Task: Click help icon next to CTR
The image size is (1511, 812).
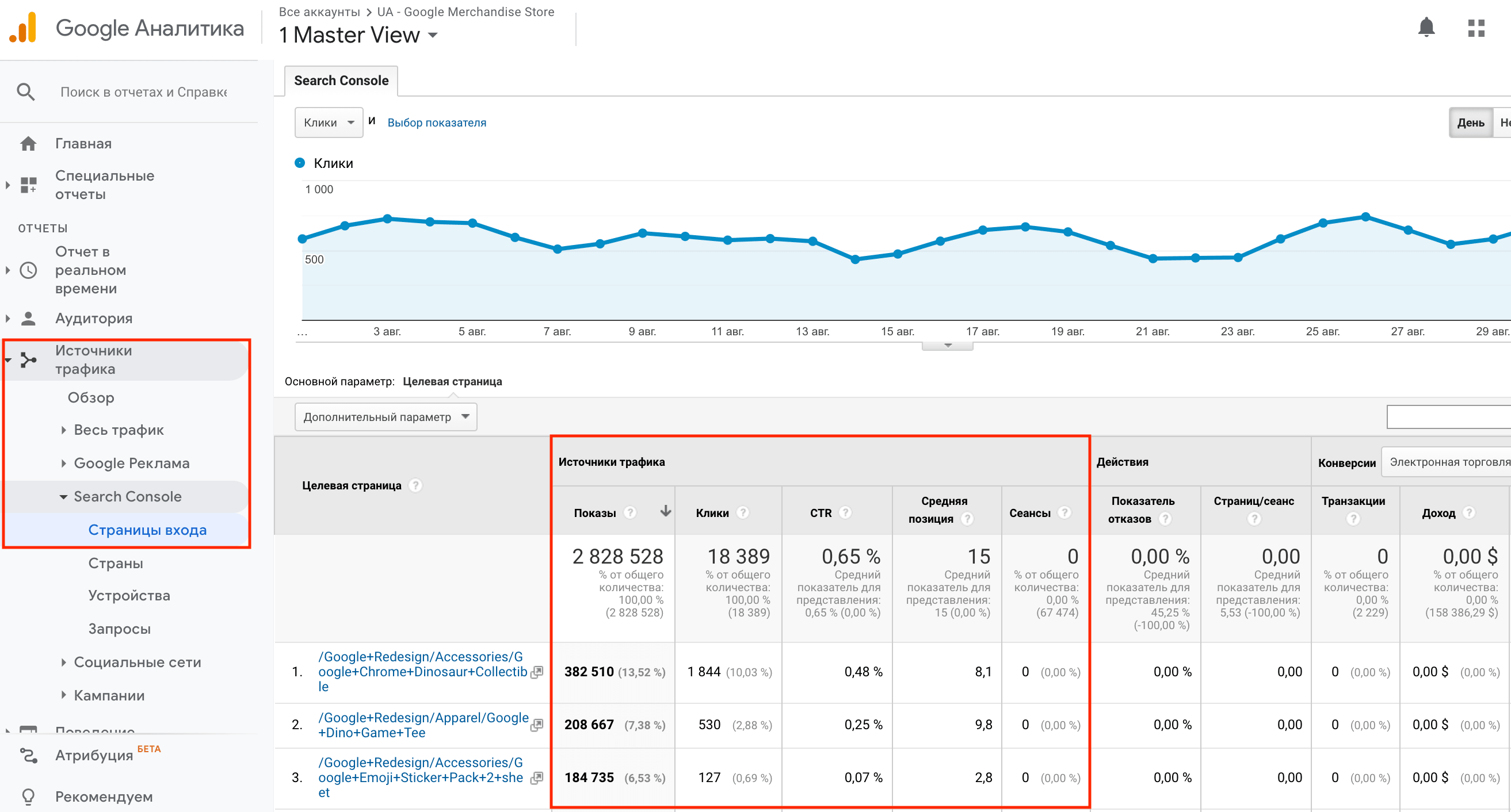Action: point(845,512)
